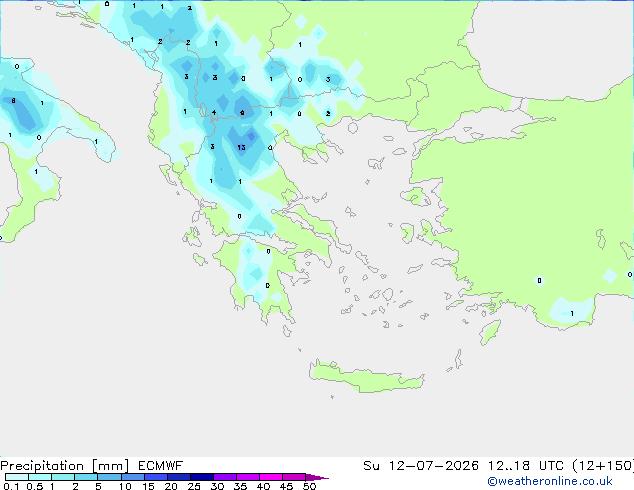This screenshot has height=490, width=634.
Task: Click the 'Su 12-07-2026' date text
Action: [421, 466]
